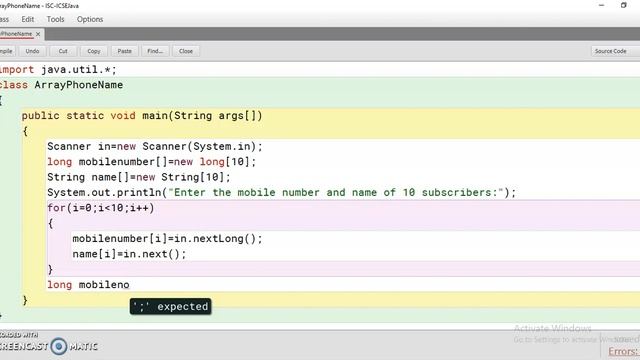Click the Find... button

tap(155, 51)
